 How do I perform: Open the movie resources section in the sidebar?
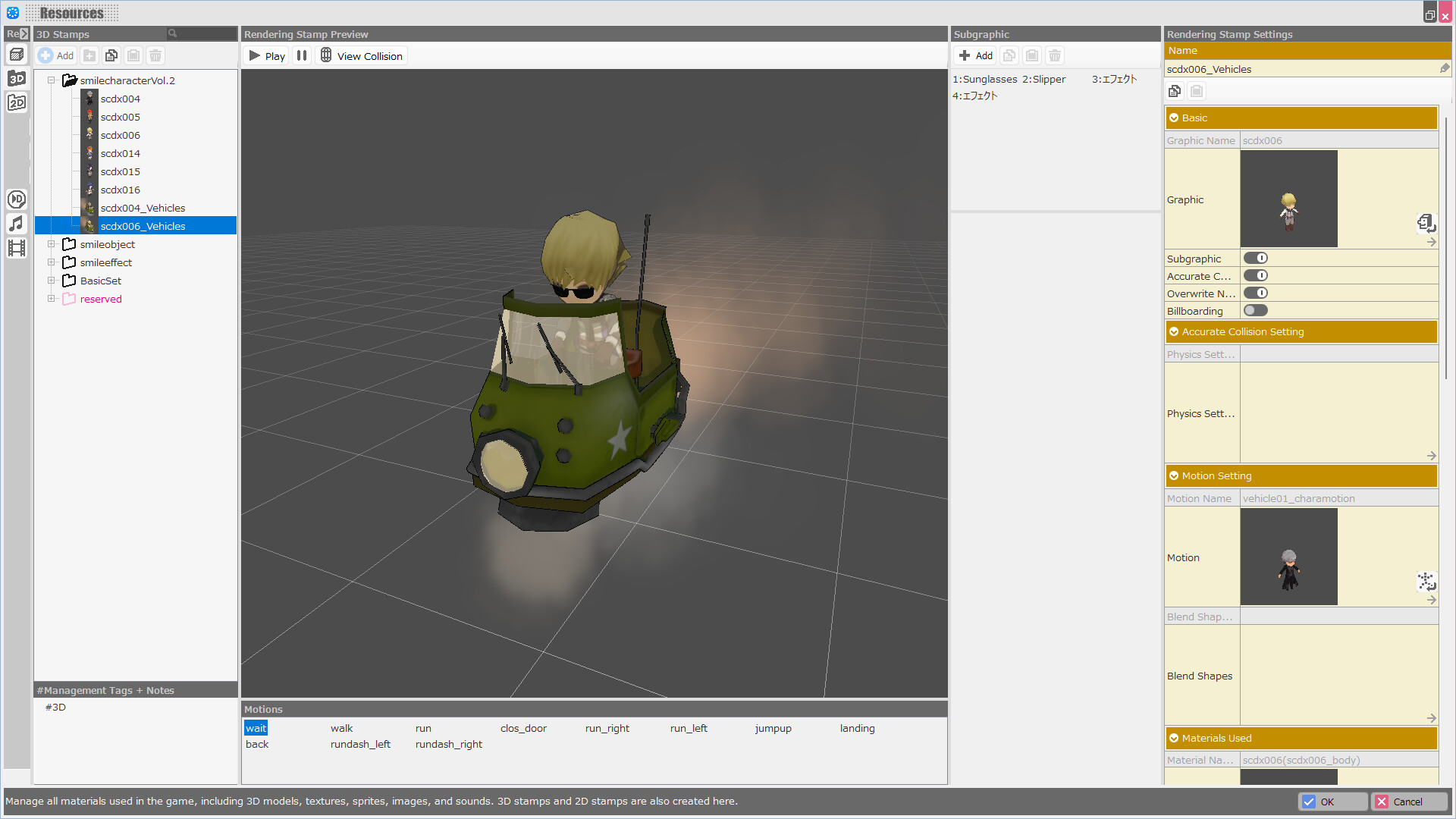pos(17,248)
